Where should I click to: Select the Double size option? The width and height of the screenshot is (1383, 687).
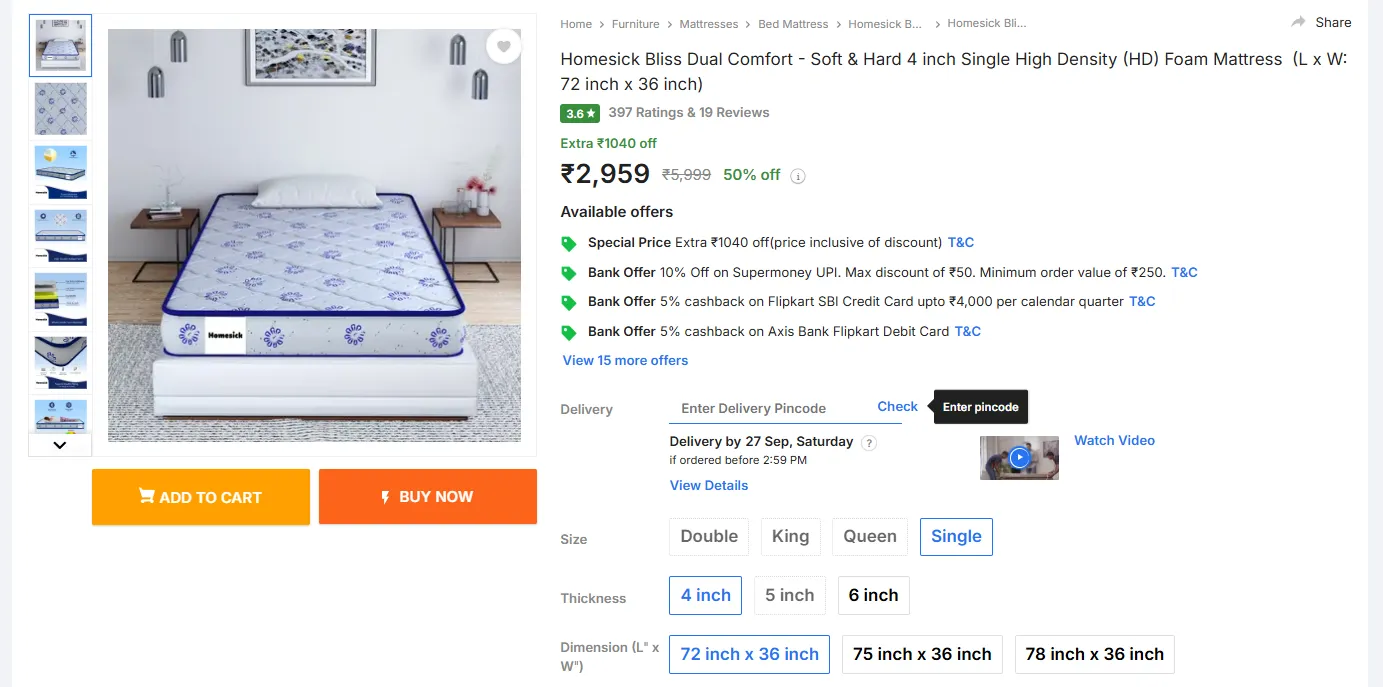pos(709,536)
